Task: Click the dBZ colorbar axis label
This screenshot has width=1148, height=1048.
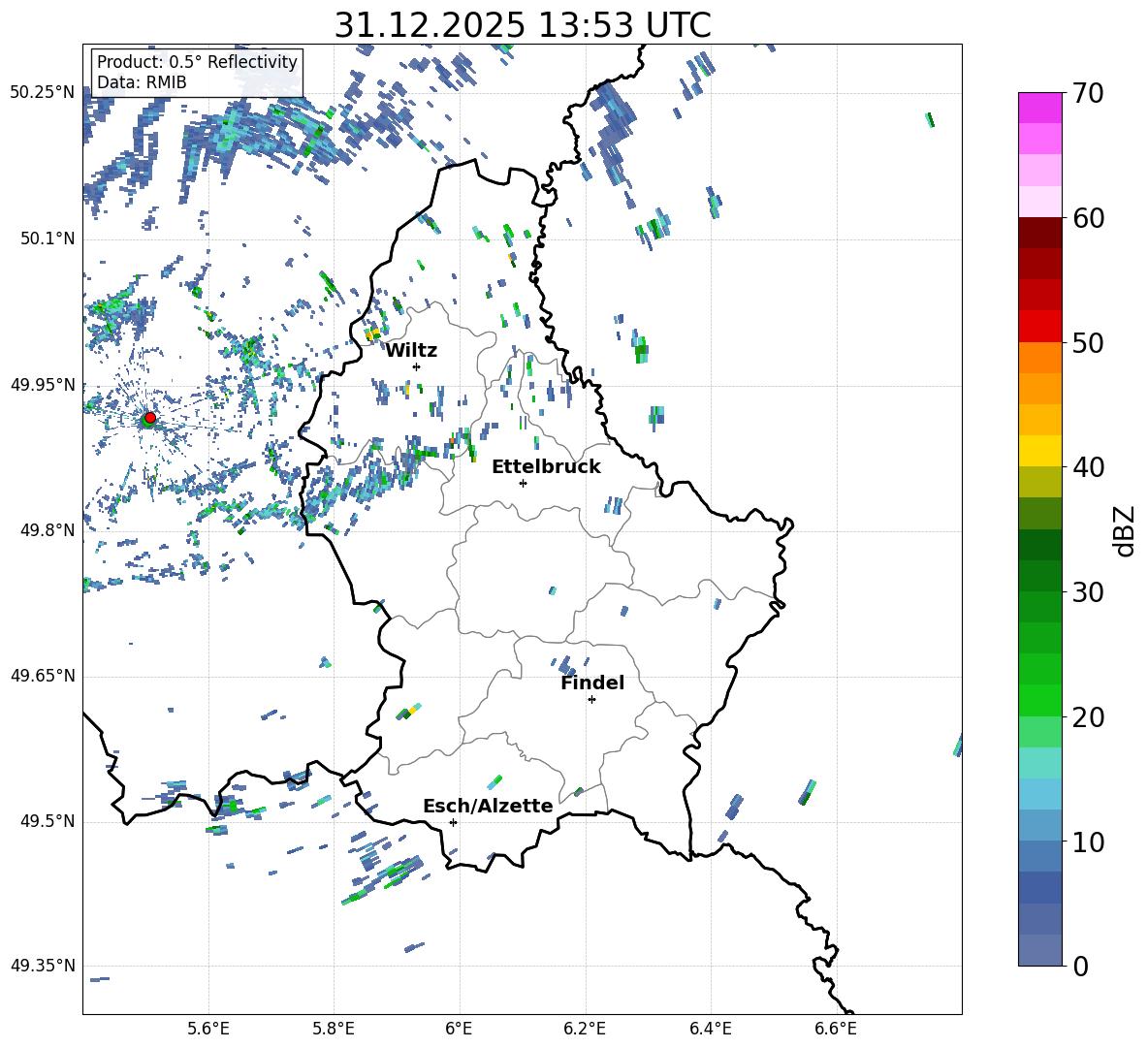Action: click(1125, 531)
